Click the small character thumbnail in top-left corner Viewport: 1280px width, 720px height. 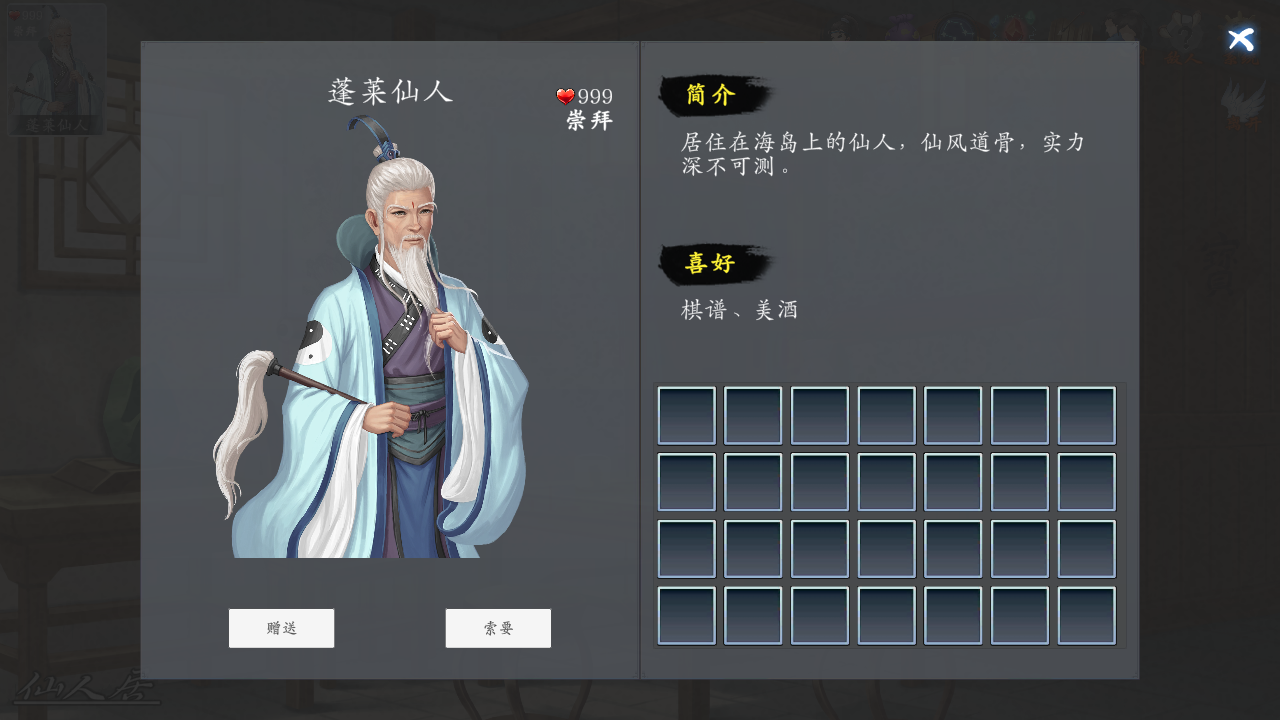[x=57, y=69]
